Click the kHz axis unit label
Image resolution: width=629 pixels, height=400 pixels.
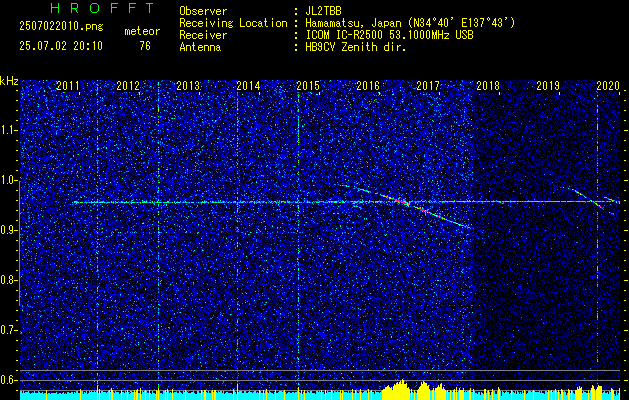coord(9,81)
